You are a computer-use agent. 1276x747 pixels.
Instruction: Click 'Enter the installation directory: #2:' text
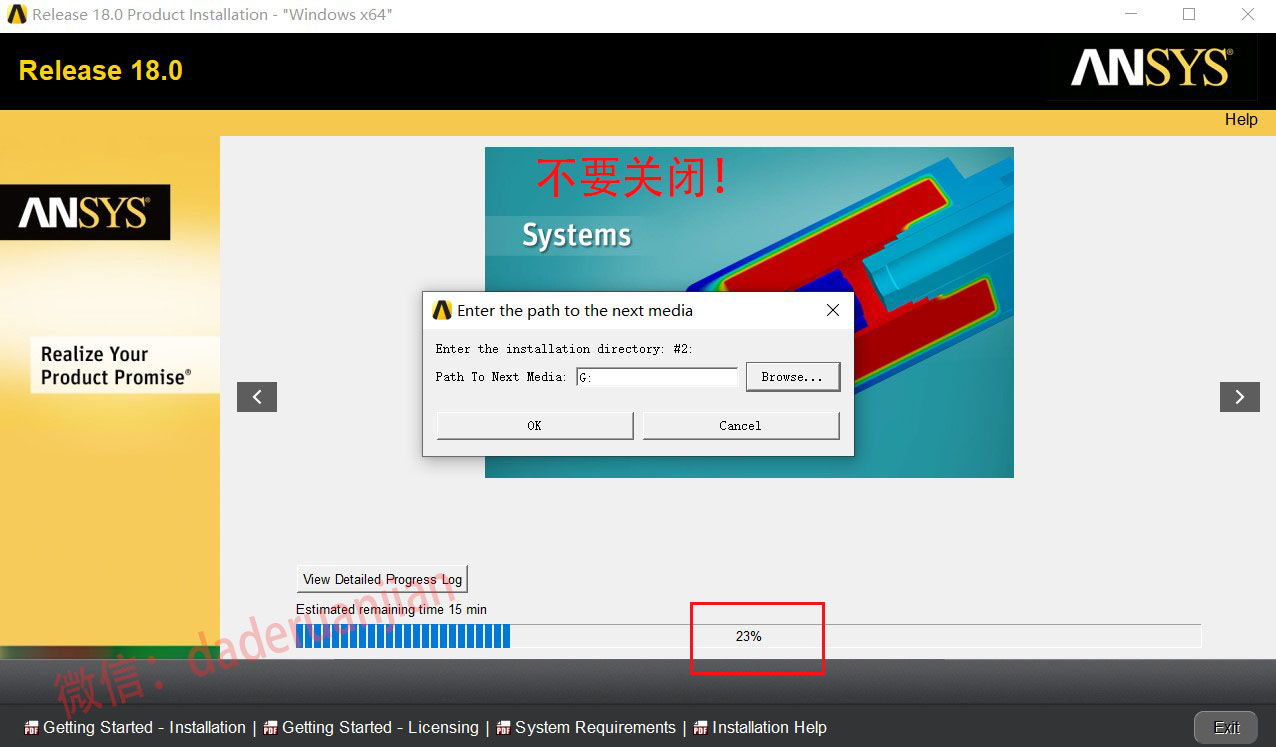[564, 349]
